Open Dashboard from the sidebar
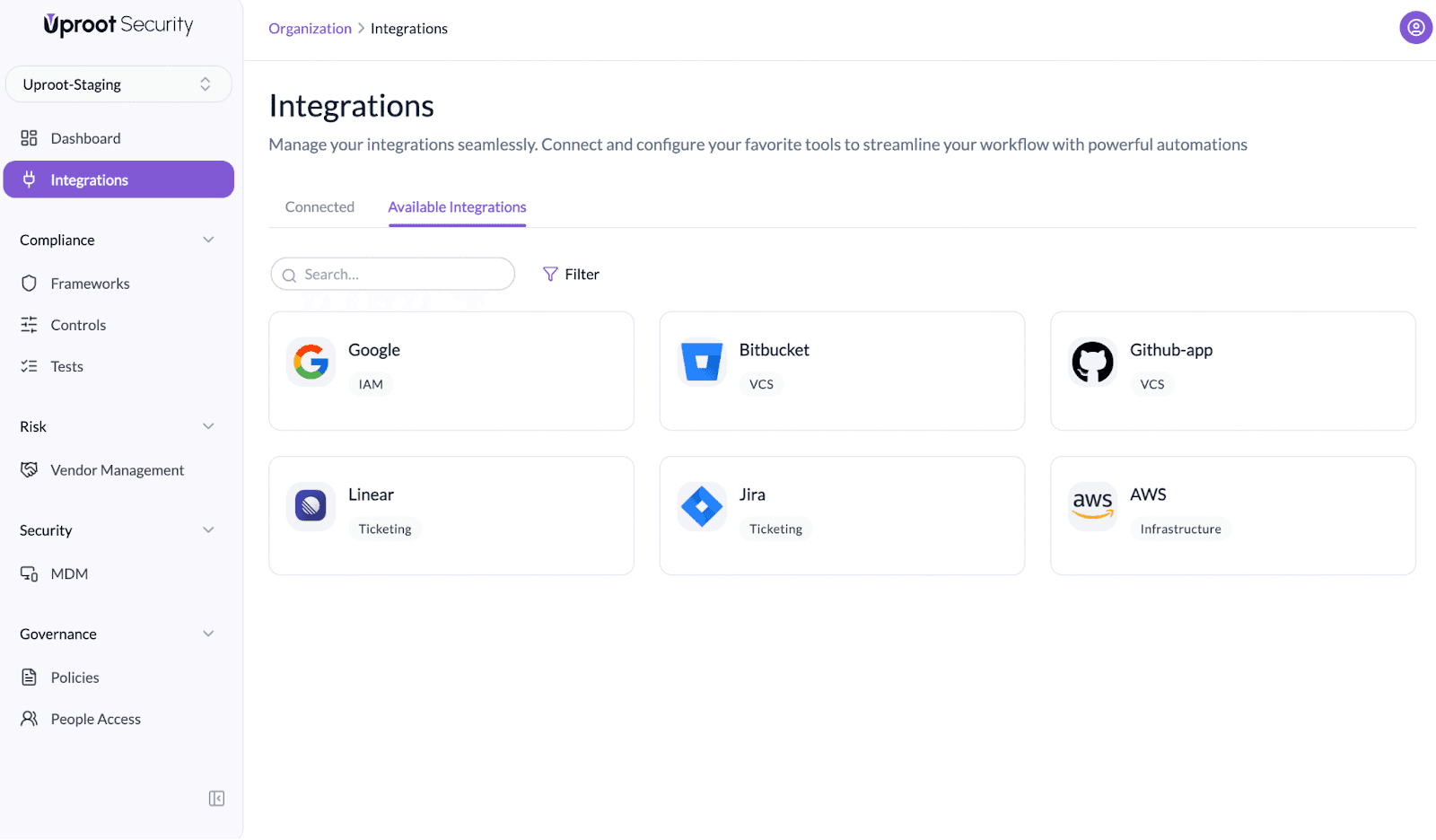This screenshot has width=1436, height=840. 85,138
